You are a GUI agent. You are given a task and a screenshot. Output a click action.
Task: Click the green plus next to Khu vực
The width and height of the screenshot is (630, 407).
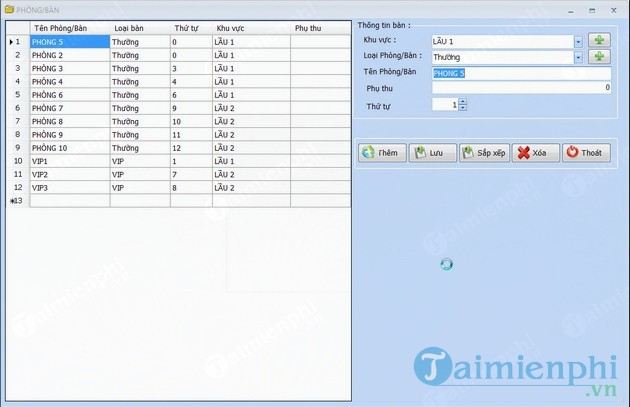point(599,41)
